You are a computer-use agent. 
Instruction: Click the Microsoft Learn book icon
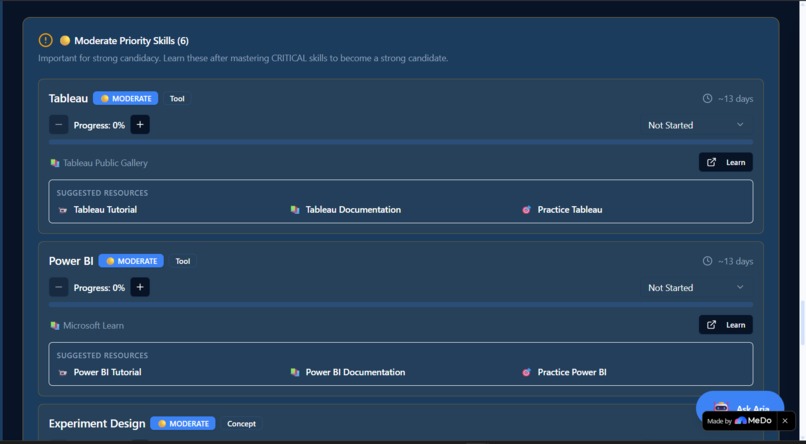tap(54, 325)
